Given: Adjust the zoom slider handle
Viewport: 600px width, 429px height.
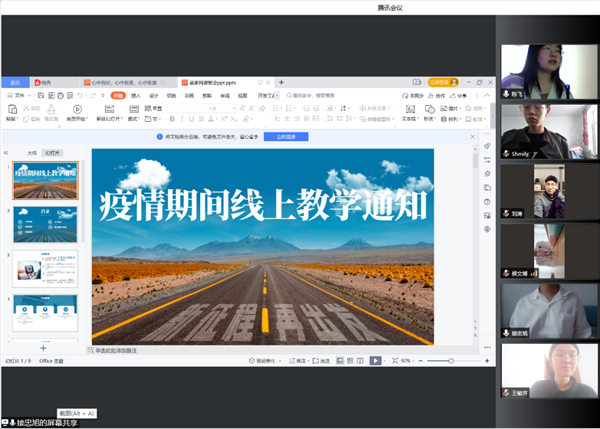Looking at the screenshot, I should (451, 360).
